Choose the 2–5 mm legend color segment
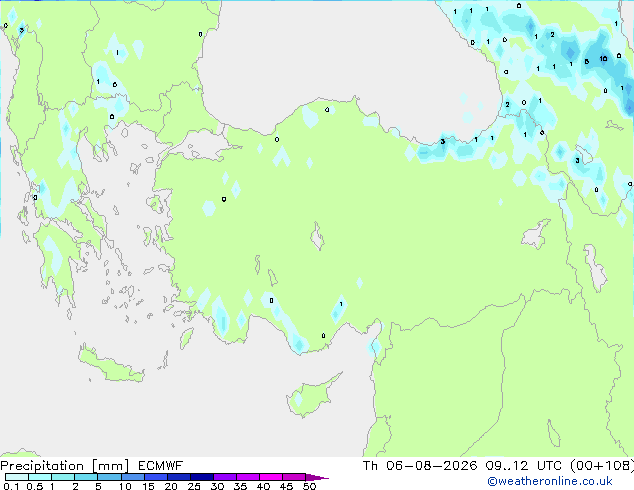This screenshot has height=490, width=634. click(x=86, y=477)
